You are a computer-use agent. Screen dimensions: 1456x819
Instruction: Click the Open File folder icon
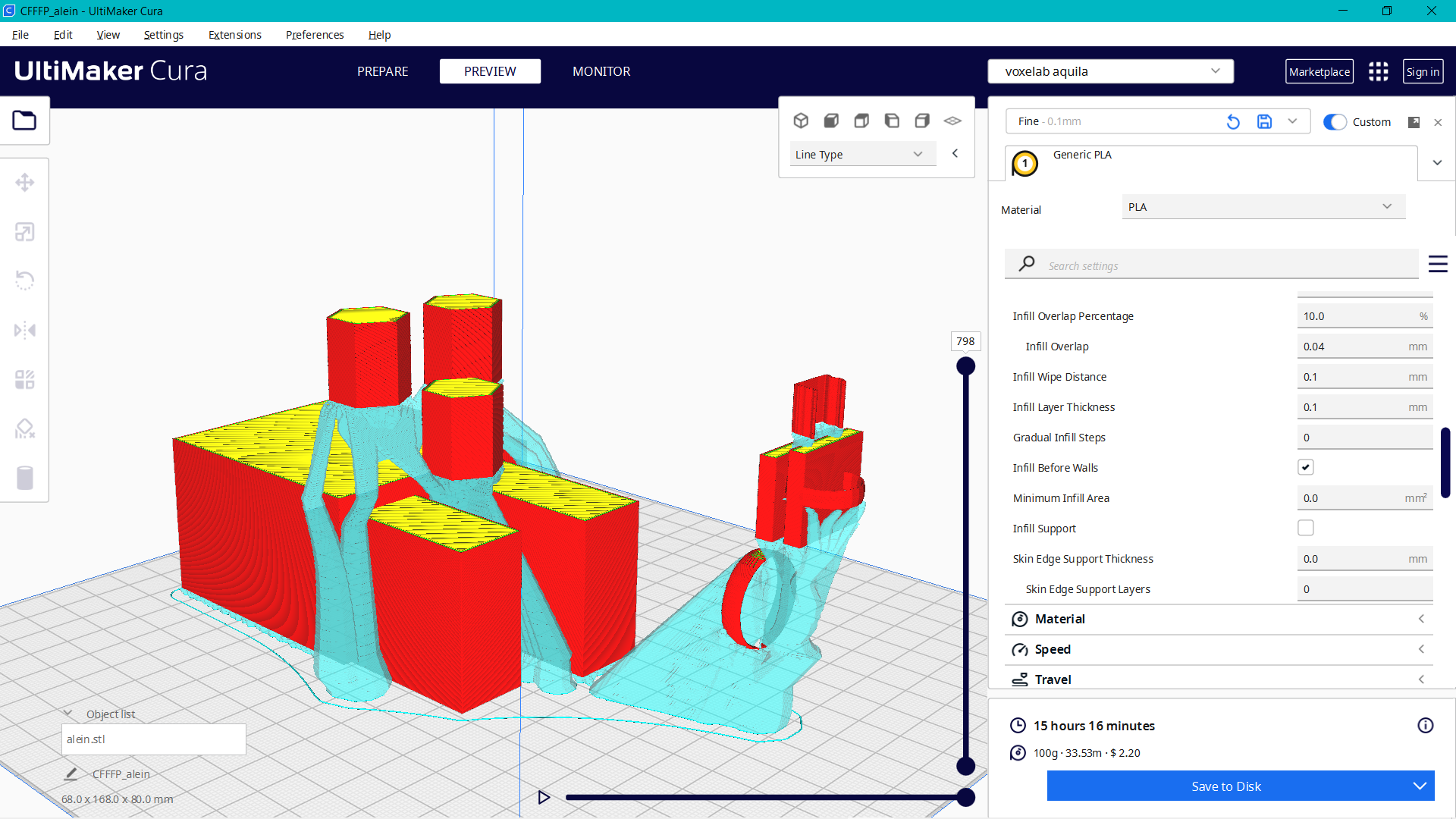click(24, 121)
